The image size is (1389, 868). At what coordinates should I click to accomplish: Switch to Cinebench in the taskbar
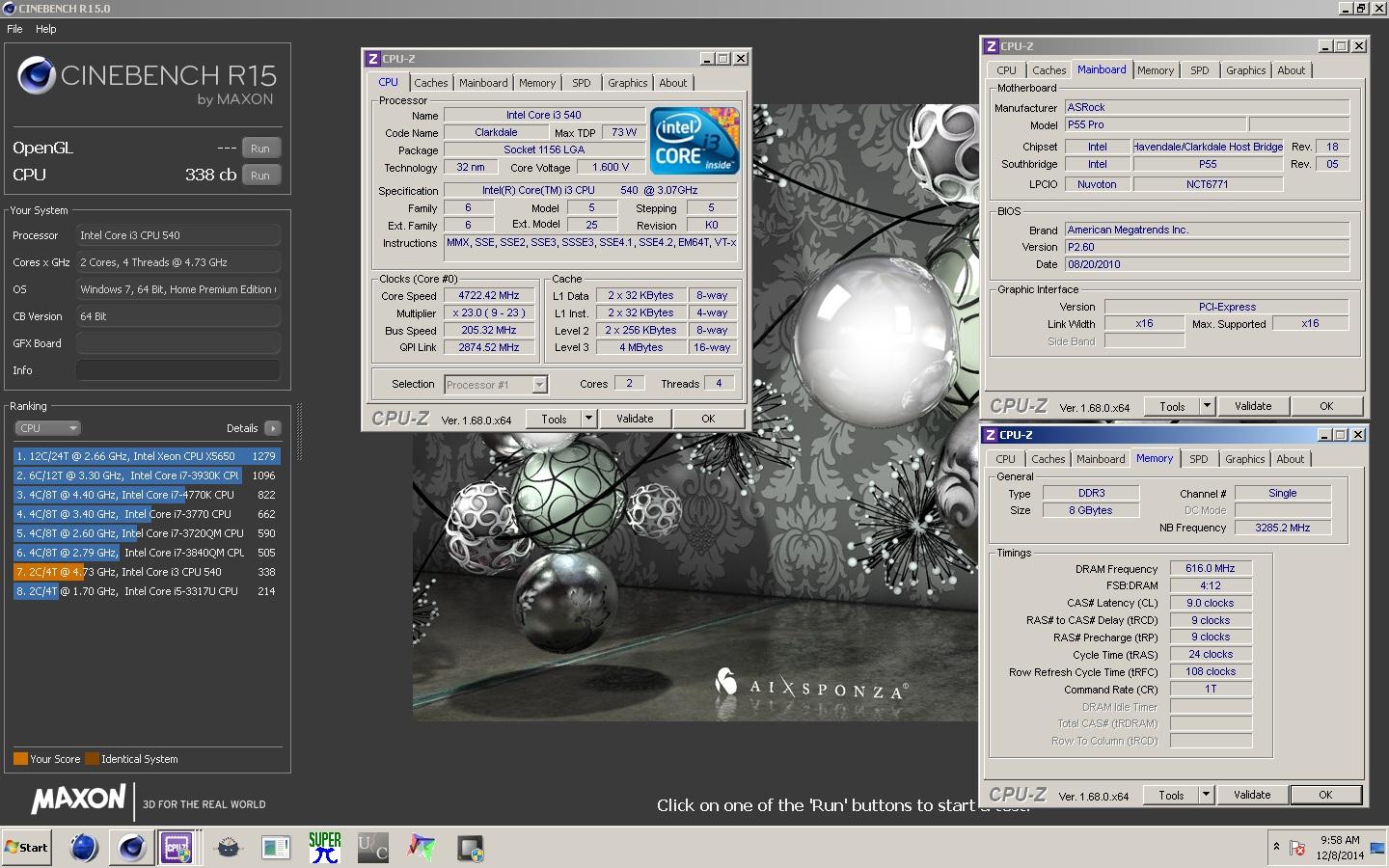pyautogui.click(x=131, y=848)
